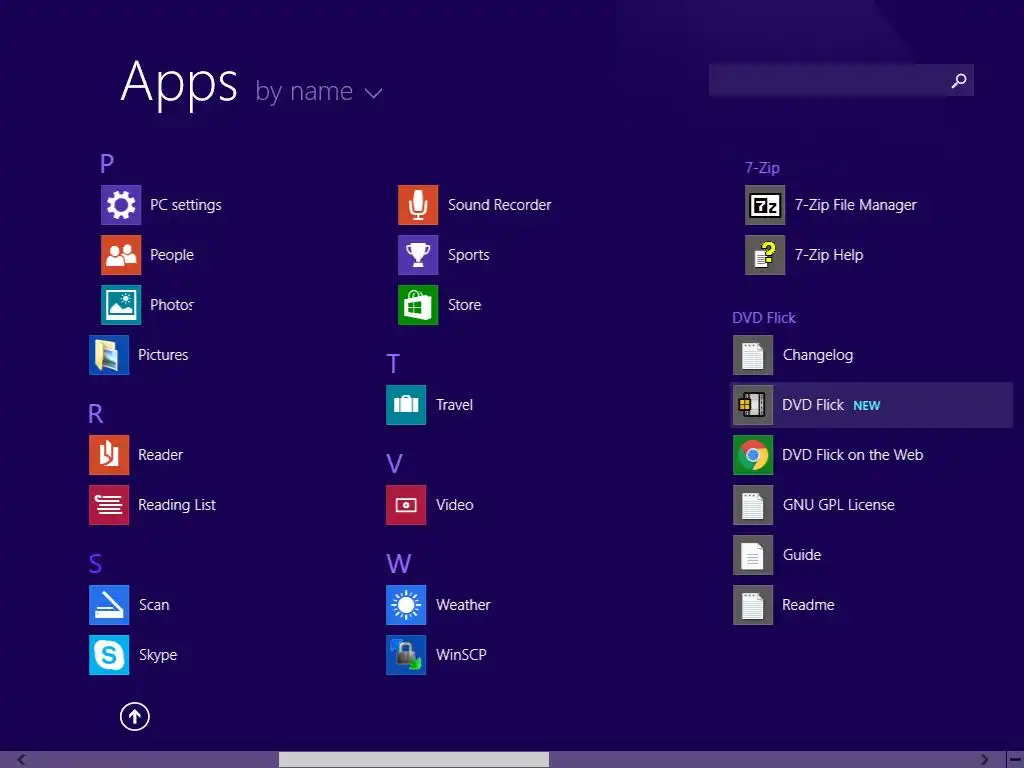Open the 'by name' sort dropdown
Image resolution: width=1024 pixels, height=768 pixels.
pos(319,92)
